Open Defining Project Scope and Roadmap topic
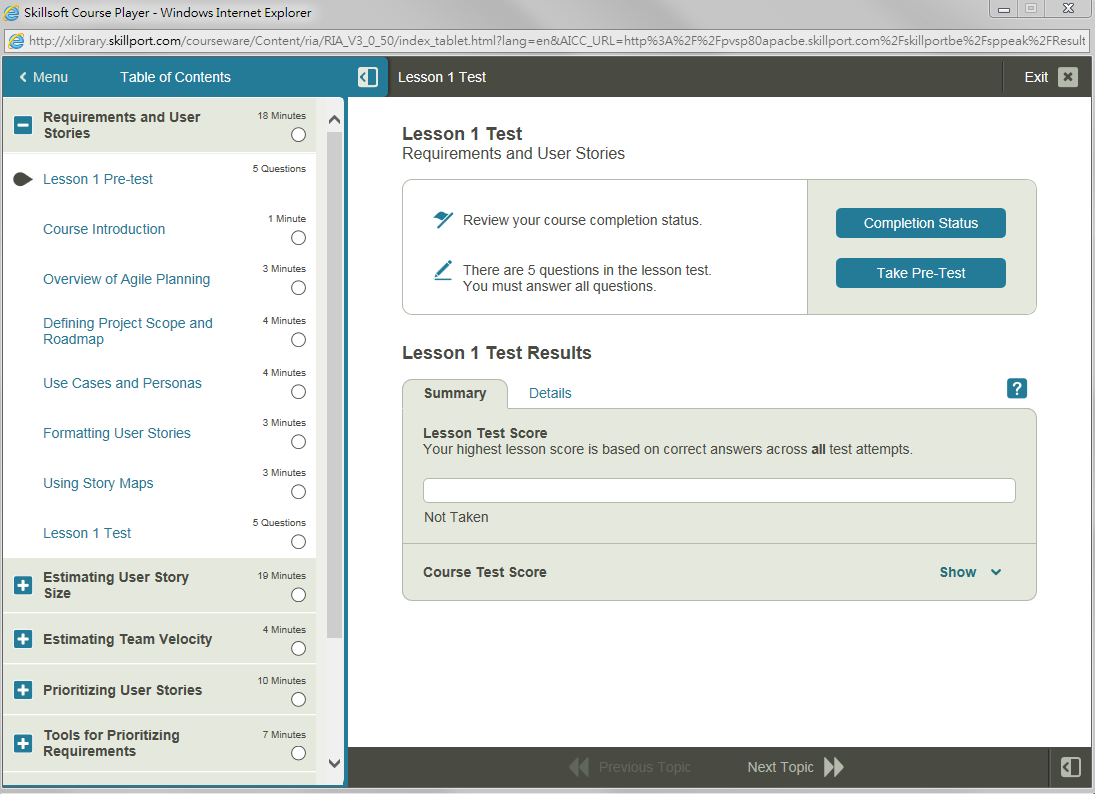 [128, 331]
